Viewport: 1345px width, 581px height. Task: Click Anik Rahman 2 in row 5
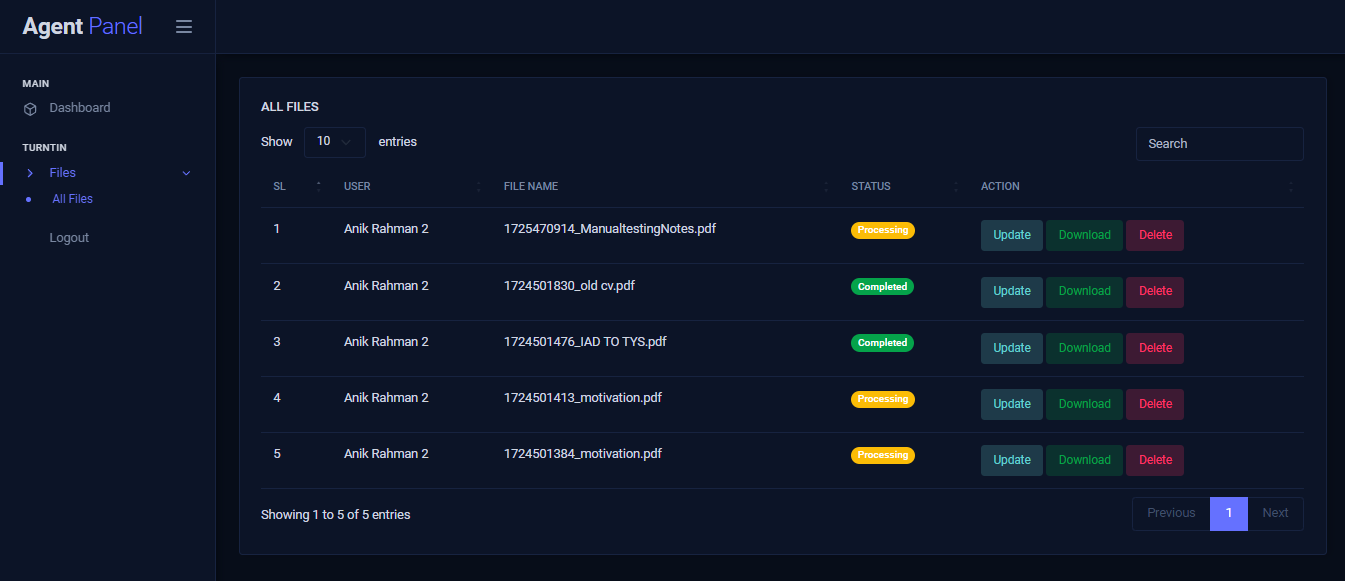pos(386,454)
